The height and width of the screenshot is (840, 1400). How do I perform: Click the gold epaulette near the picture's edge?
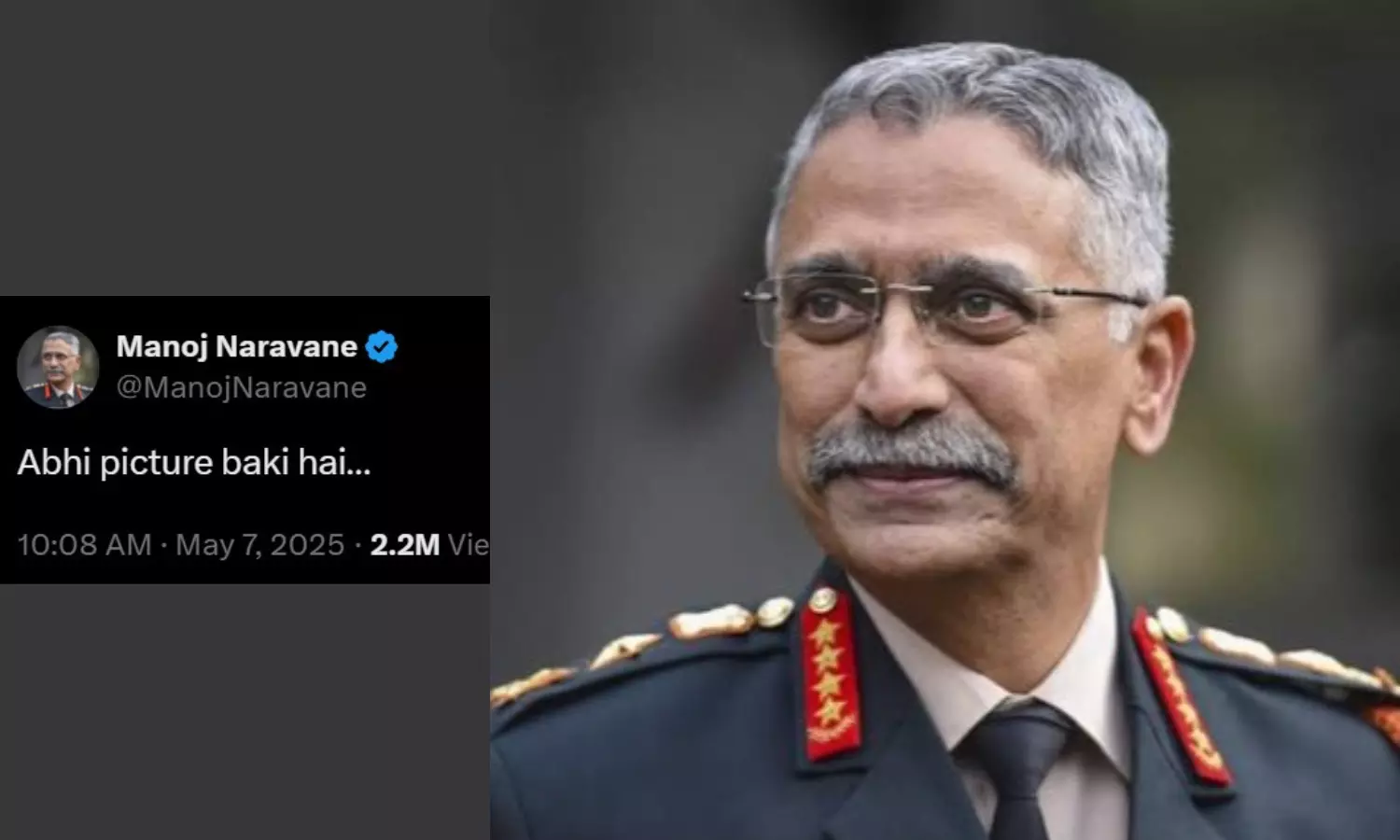[1279, 653]
